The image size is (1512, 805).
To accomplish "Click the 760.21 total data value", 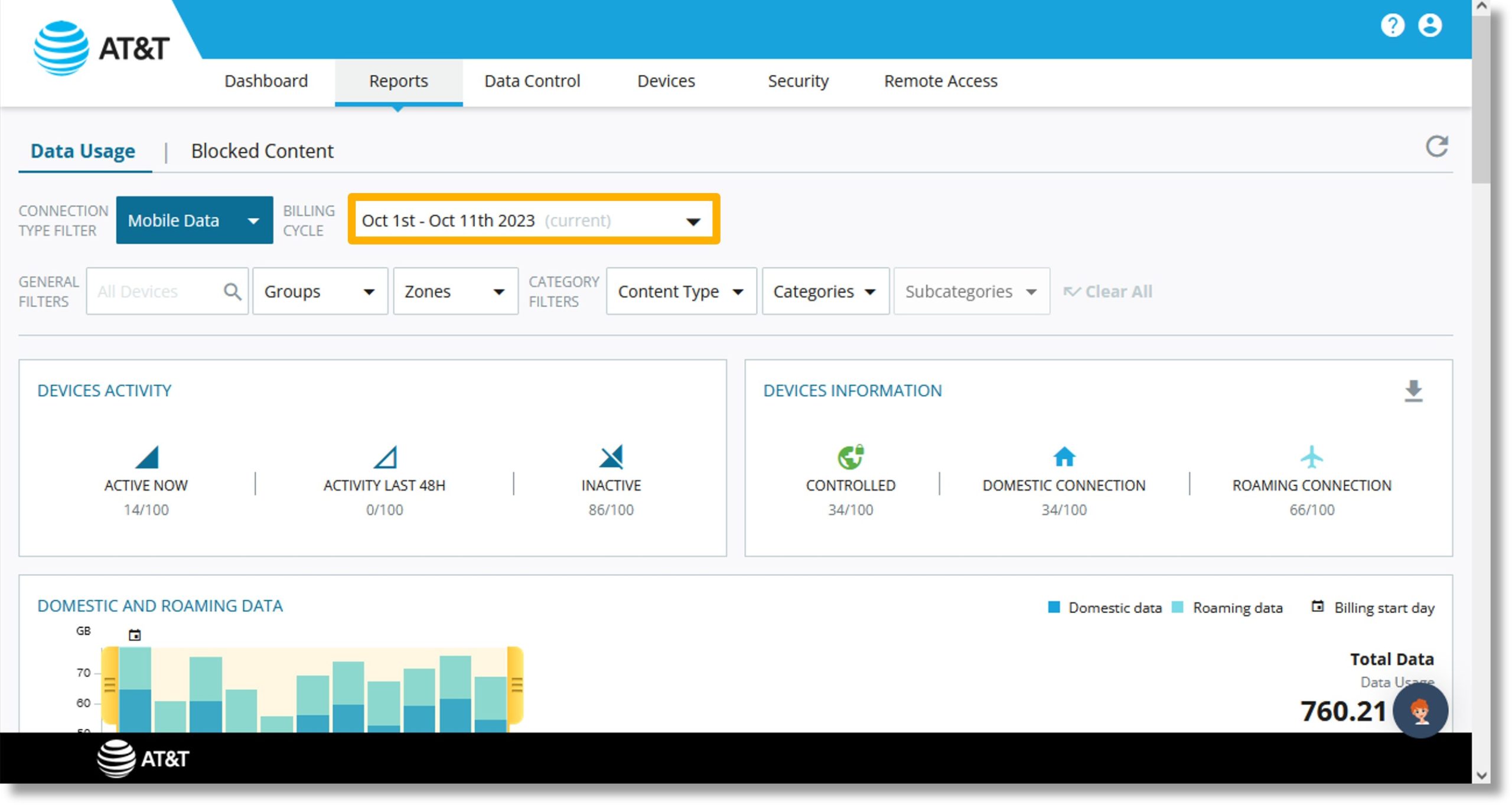I will 1343,711.
